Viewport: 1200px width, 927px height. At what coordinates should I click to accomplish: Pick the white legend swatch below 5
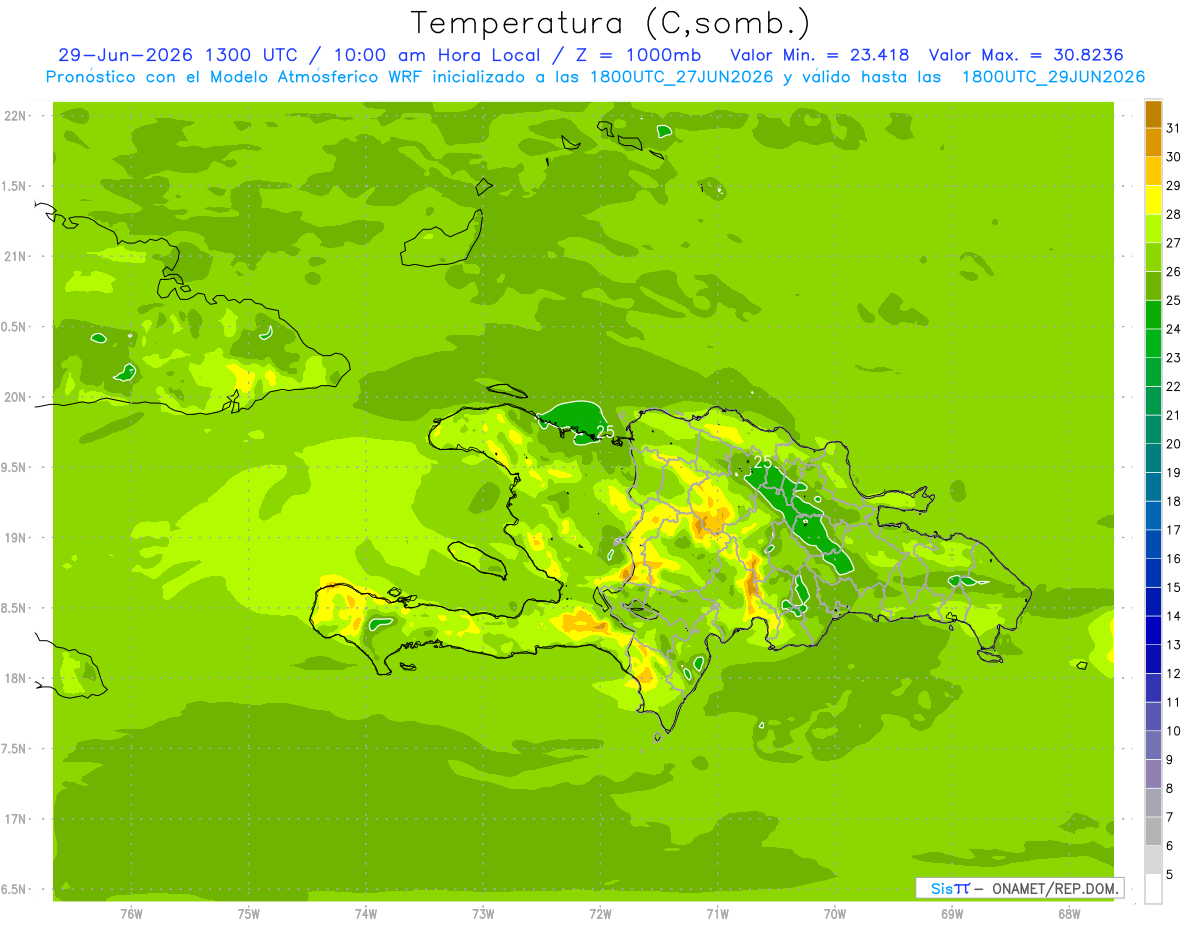click(x=1153, y=889)
